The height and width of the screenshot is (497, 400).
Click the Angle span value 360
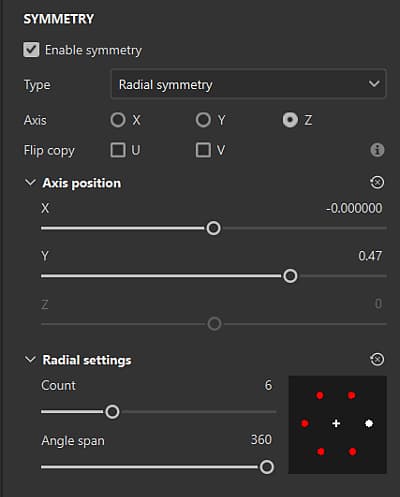click(x=261, y=440)
